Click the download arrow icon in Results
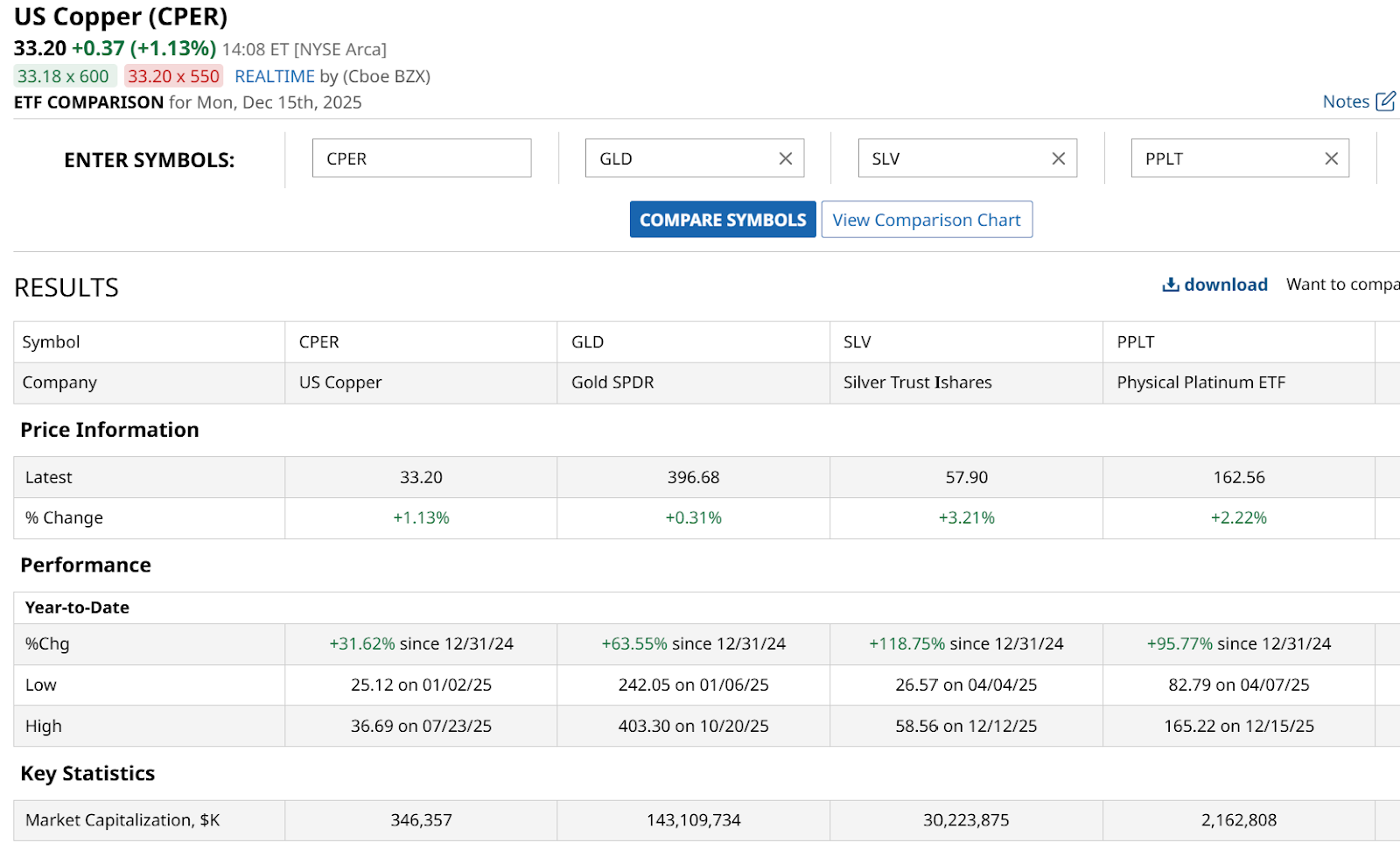The height and width of the screenshot is (857, 1400). tap(1170, 284)
